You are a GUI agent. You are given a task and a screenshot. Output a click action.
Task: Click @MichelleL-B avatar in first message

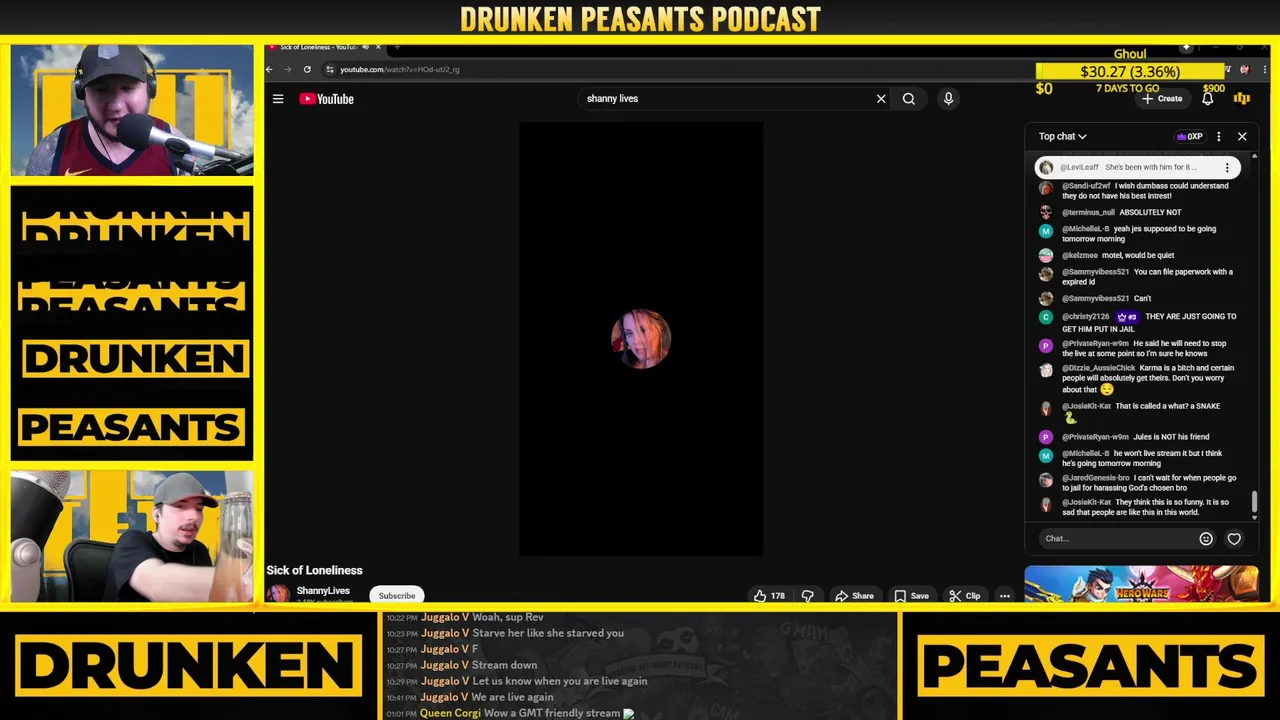1046,231
